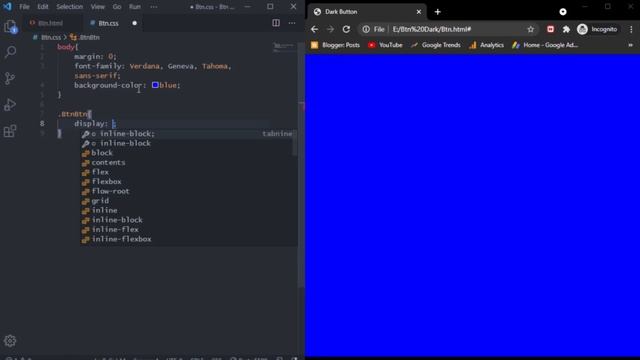Open the Chrome three-dot menu
This screenshot has height=360, width=640.
point(631,29)
